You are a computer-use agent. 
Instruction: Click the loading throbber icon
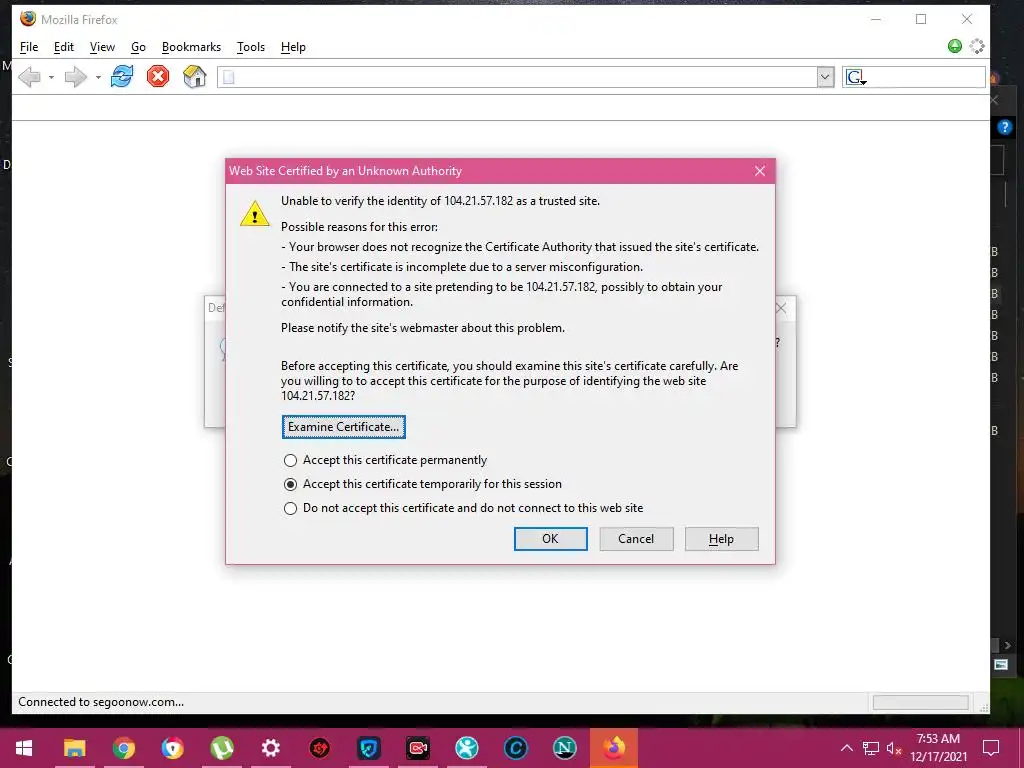pyautogui.click(x=977, y=46)
